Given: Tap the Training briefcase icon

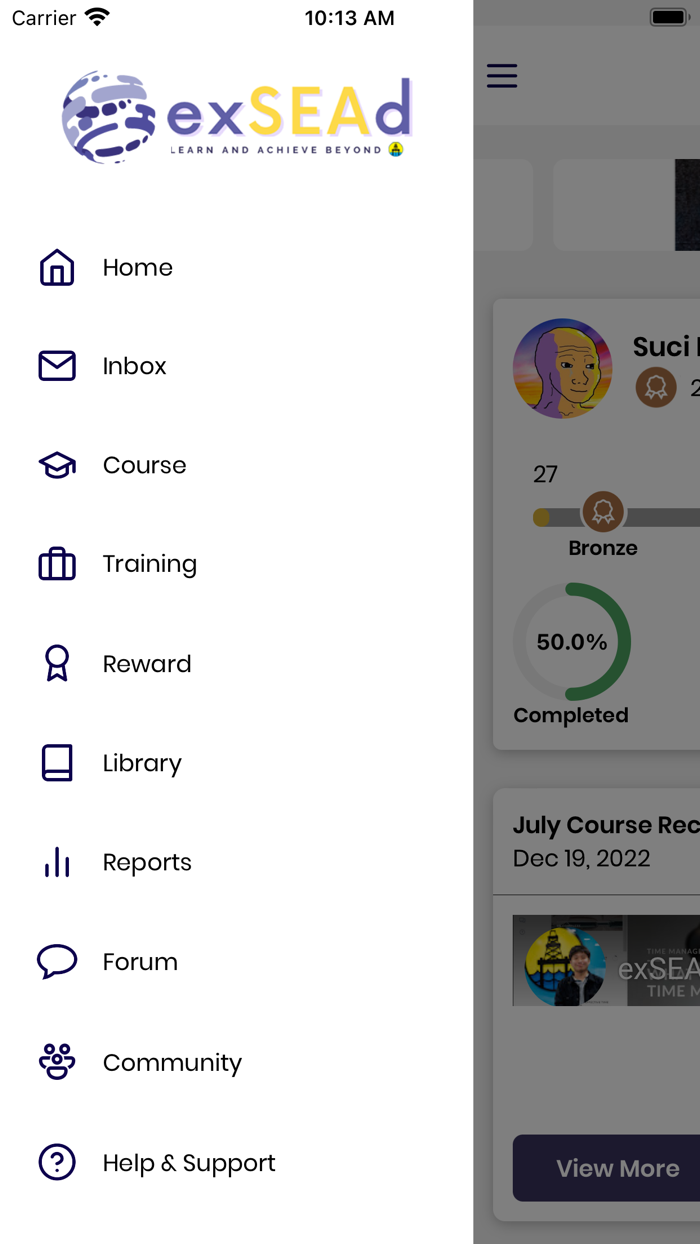Looking at the screenshot, I should [x=57, y=564].
